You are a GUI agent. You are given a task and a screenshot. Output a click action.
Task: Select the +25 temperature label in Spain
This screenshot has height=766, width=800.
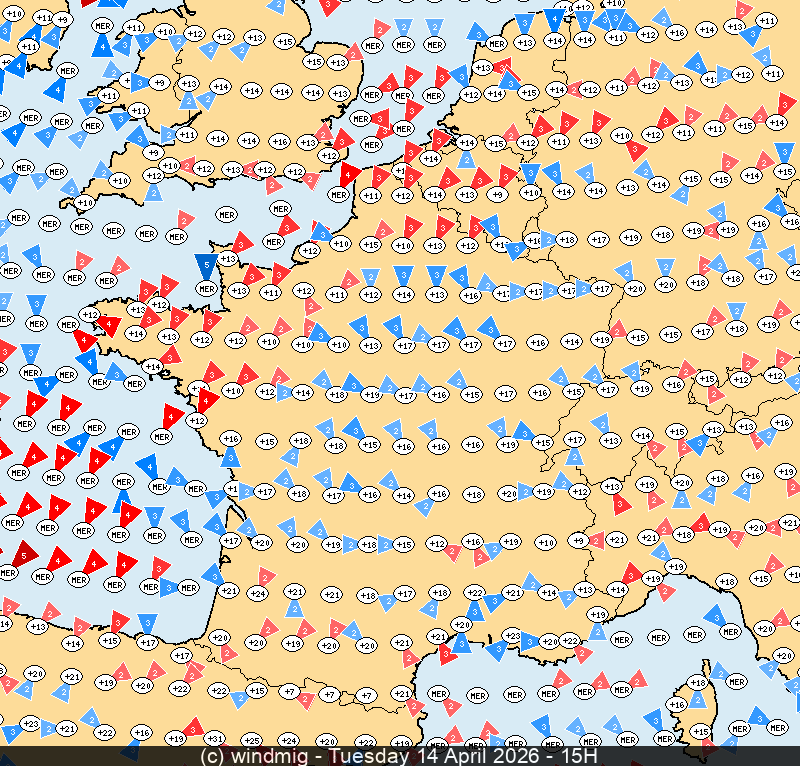[x=251, y=741]
